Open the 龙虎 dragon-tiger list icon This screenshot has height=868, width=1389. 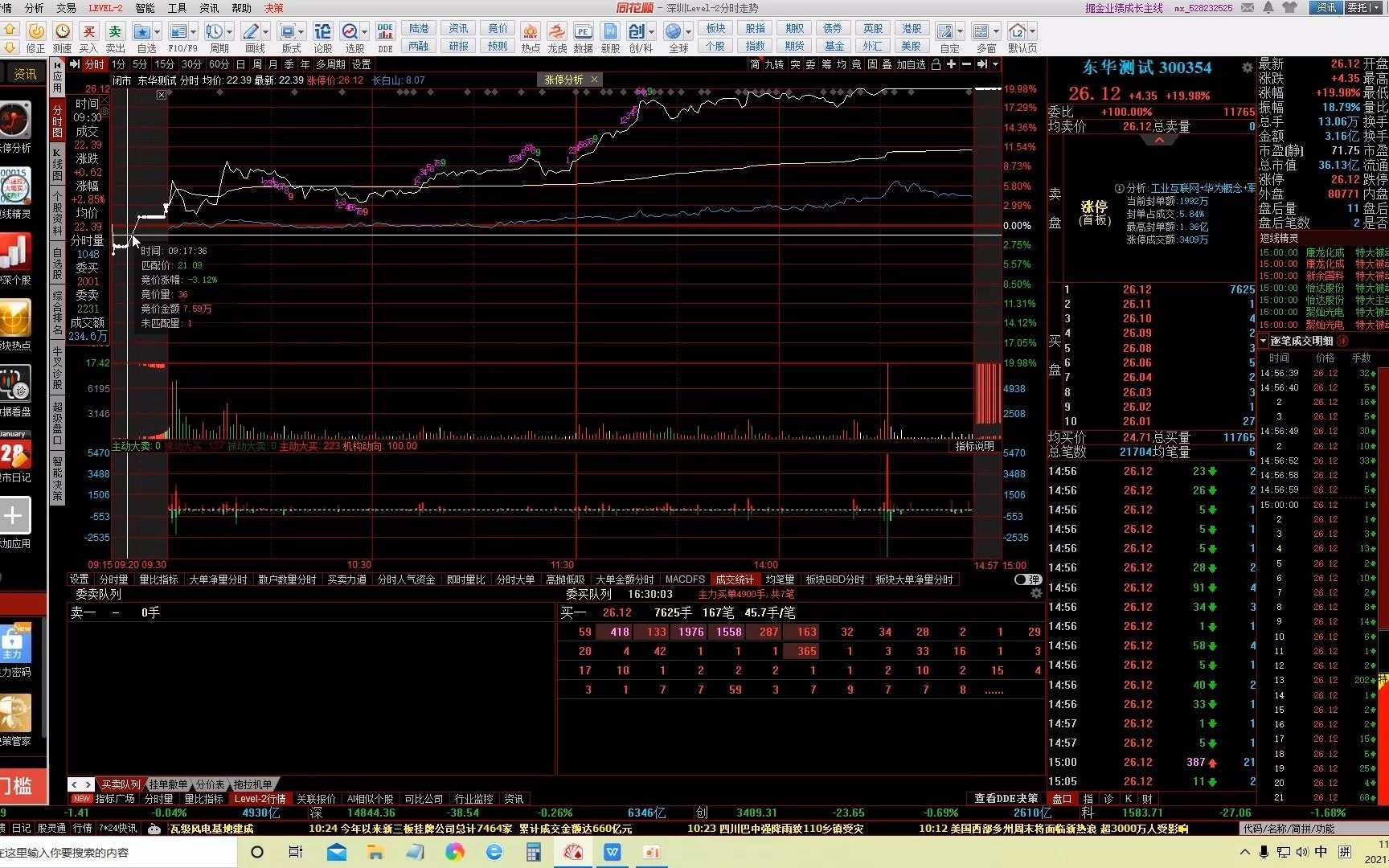(557, 32)
